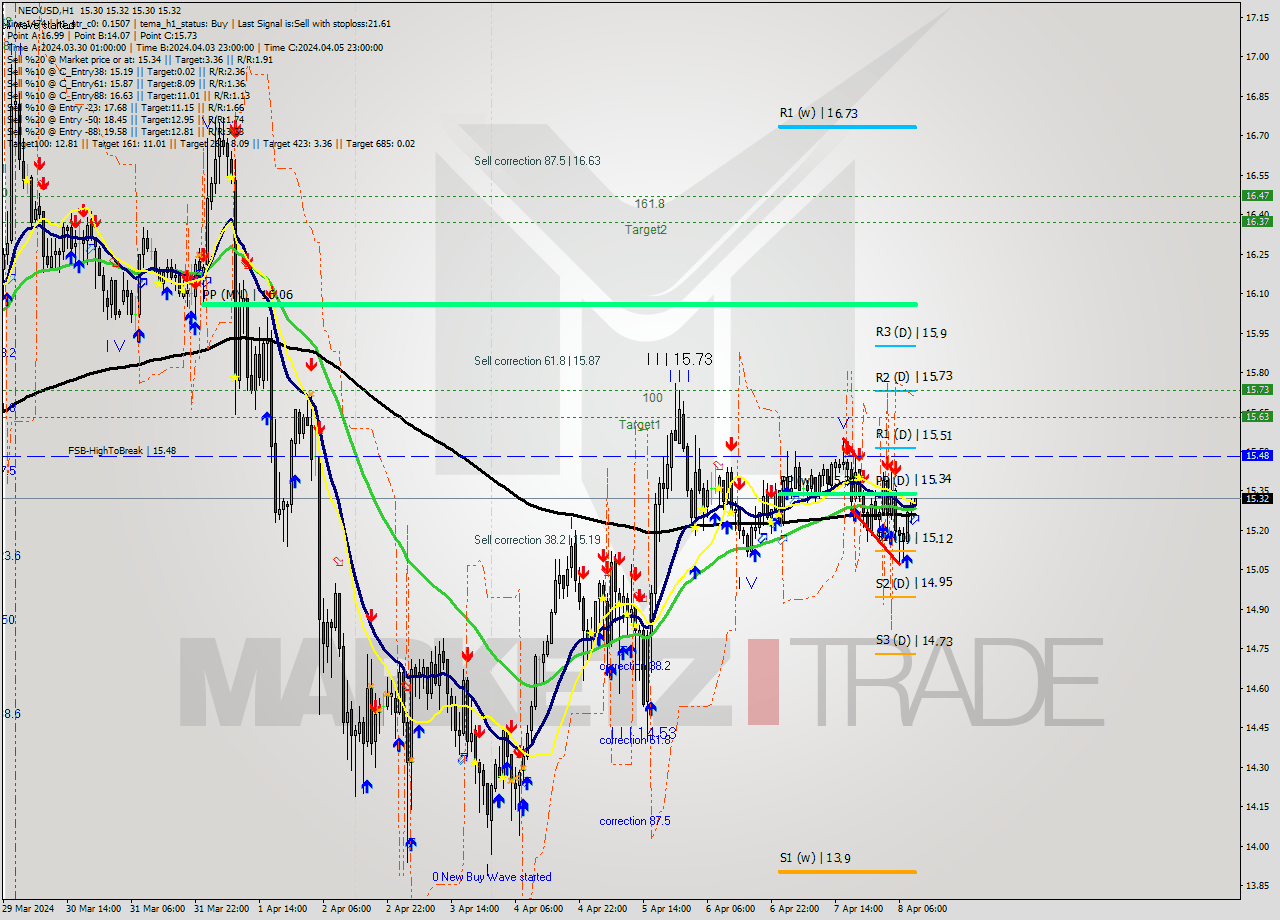This screenshot has width=1280, height=920.
Task: Select the blue correction 61.8 label
Action: tap(635, 740)
